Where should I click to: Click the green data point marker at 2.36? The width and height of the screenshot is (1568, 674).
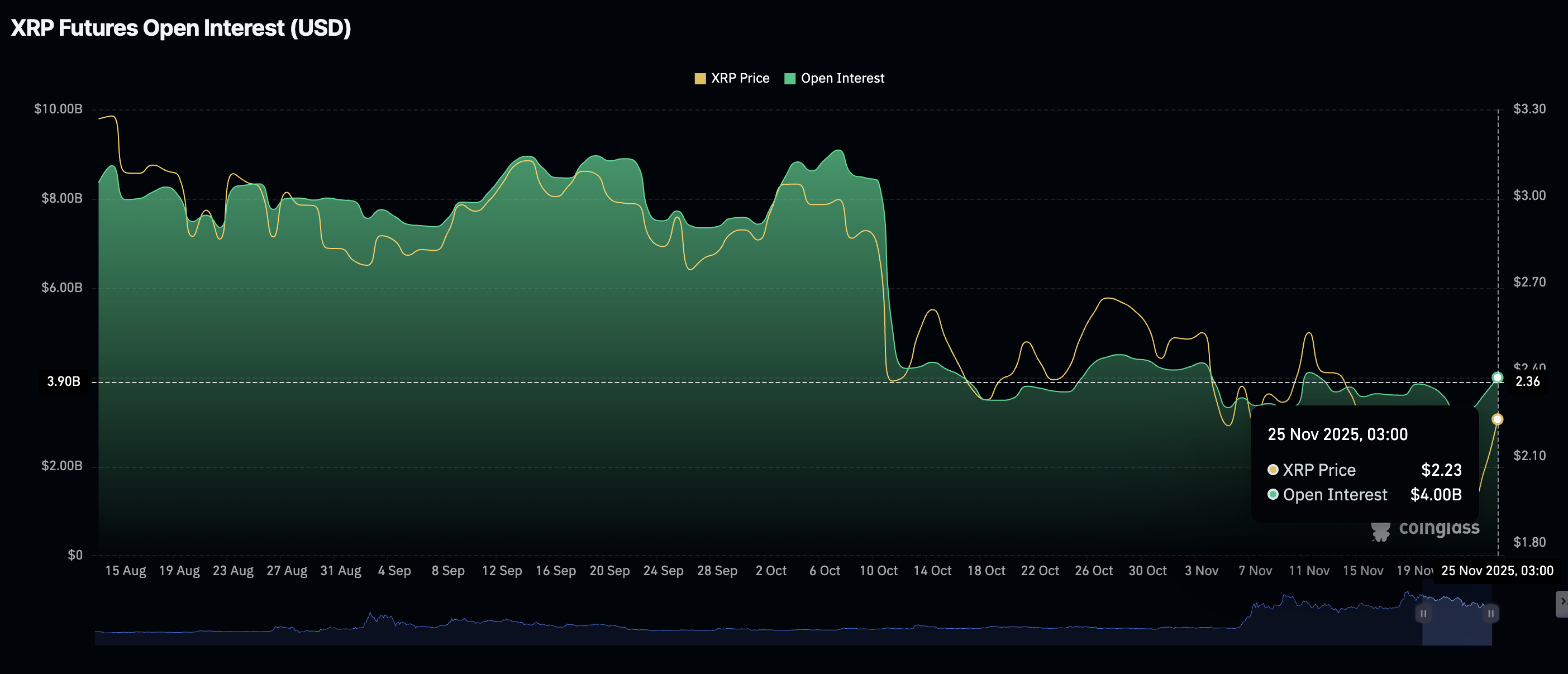[x=1498, y=377]
